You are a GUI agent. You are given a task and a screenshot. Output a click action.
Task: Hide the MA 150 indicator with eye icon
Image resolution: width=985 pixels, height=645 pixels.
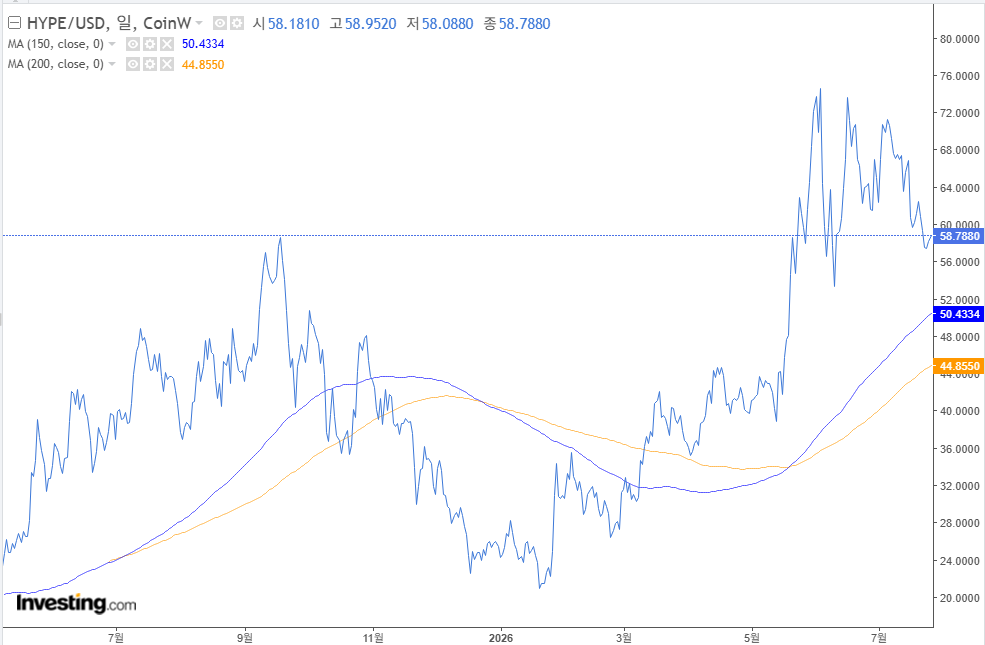point(133,44)
